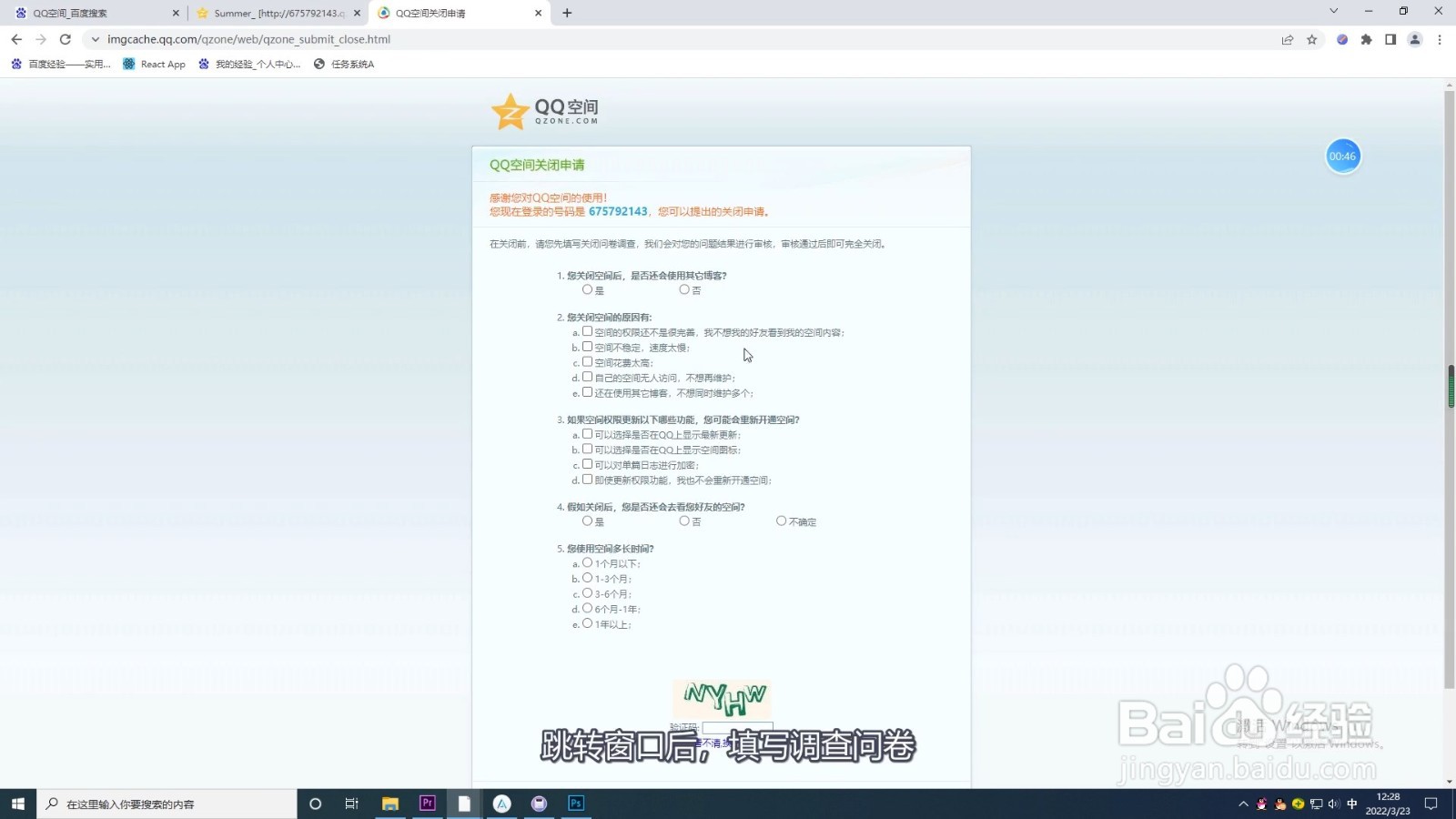Open the extensions puzzle icon
The width and height of the screenshot is (1456, 819).
pyautogui.click(x=1366, y=39)
